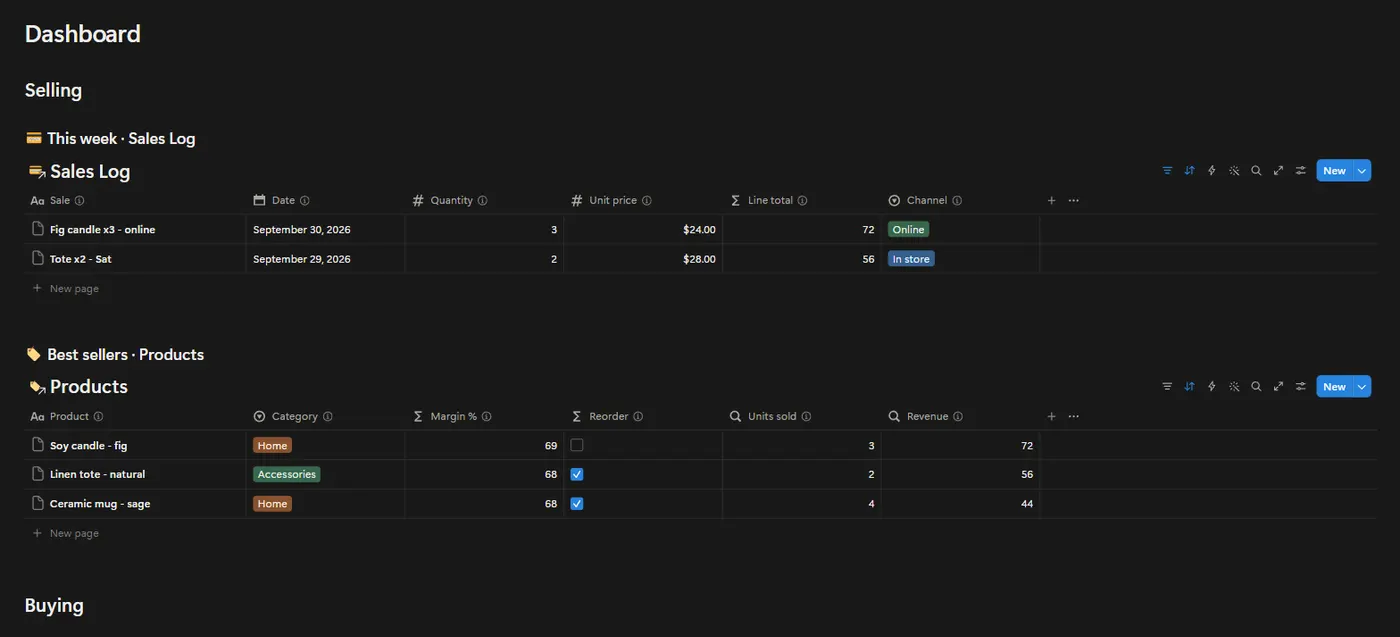
Task: Click the expand full-page icon in Sales Log
Action: [x=1278, y=171]
